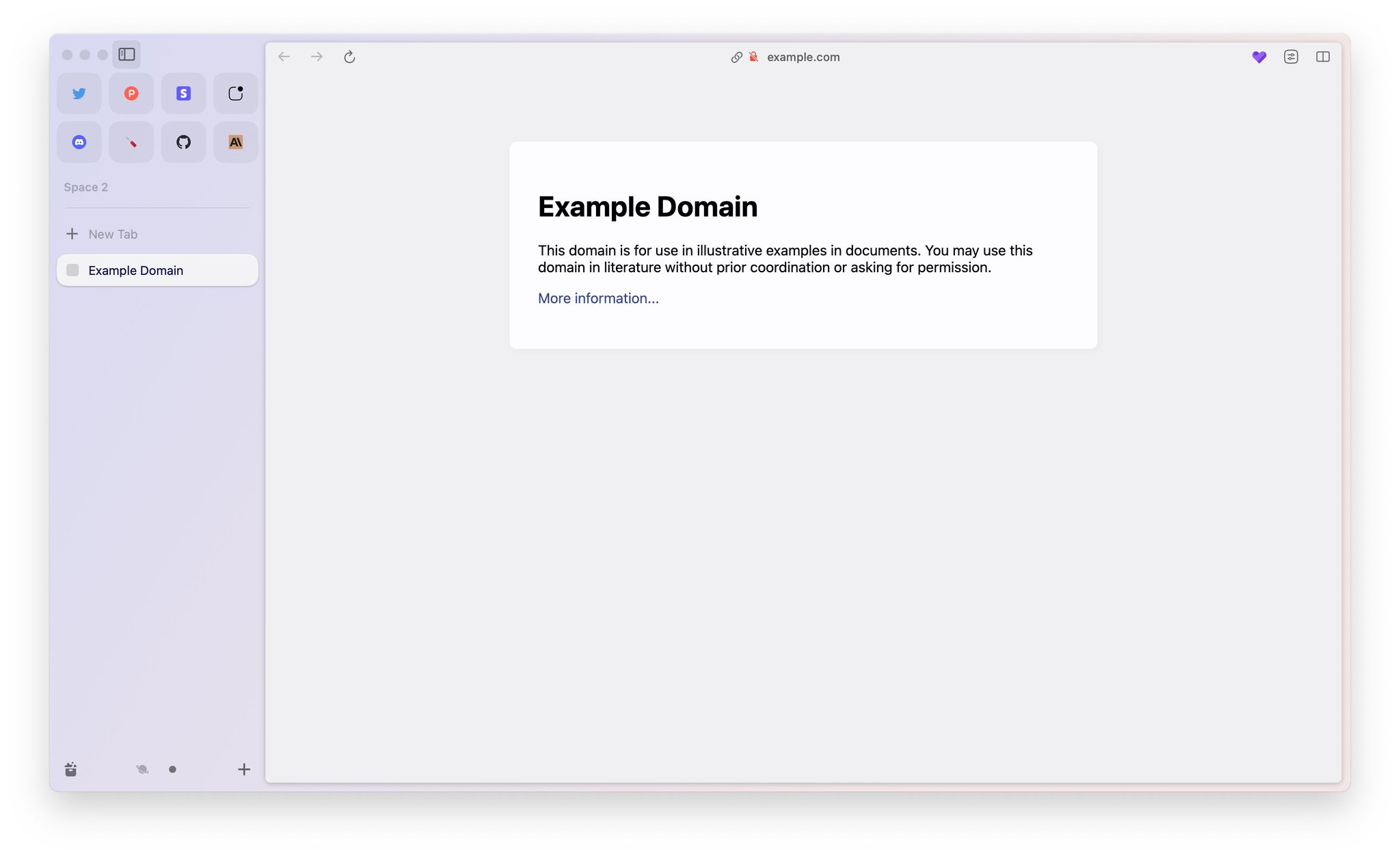The height and width of the screenshot is (857, 1400).
Task: Open the archived tabs library
Action: click(x=70, y=769)
